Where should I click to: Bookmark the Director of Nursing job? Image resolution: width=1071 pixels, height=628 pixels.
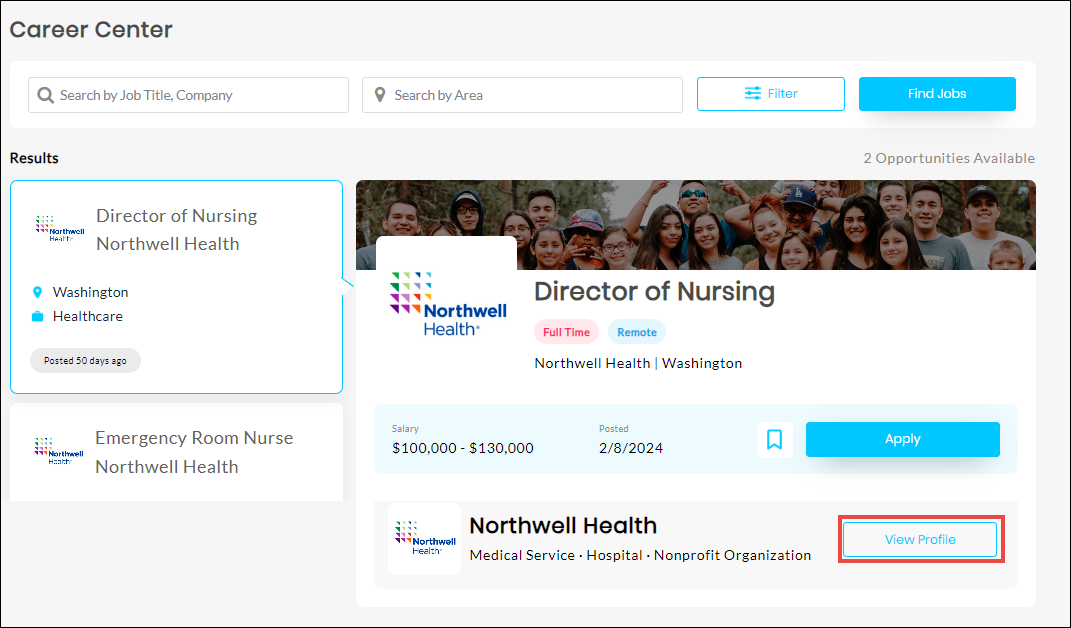[774, 439]
